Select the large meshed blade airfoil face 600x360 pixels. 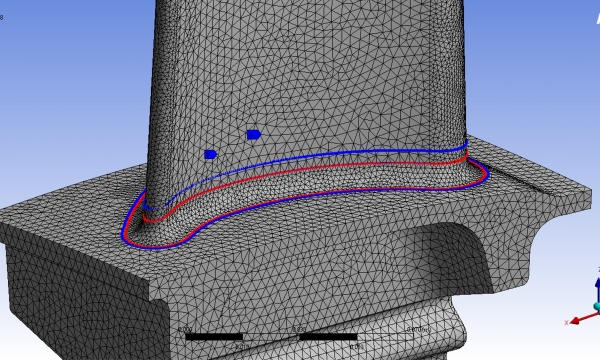click(x=306, y=77)
